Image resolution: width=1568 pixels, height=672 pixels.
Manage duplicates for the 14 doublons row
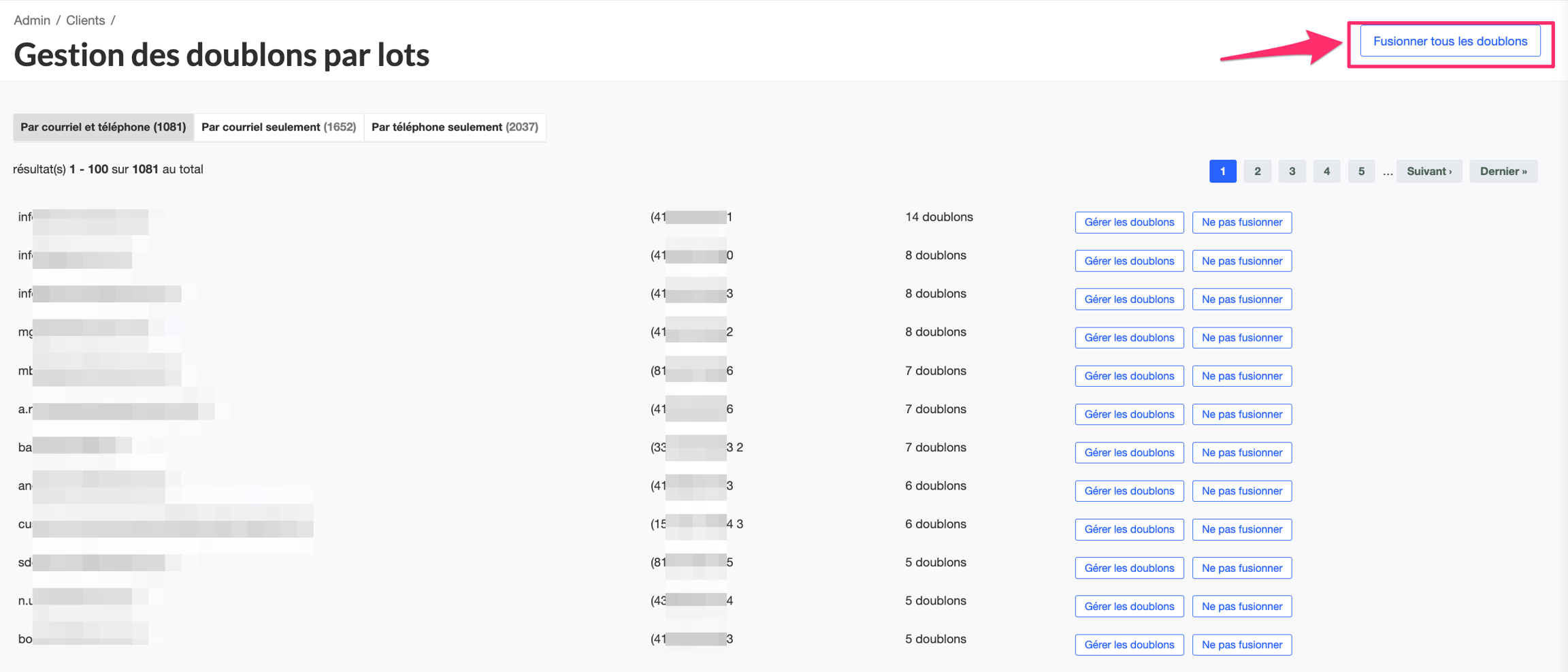coord(1129,223)
